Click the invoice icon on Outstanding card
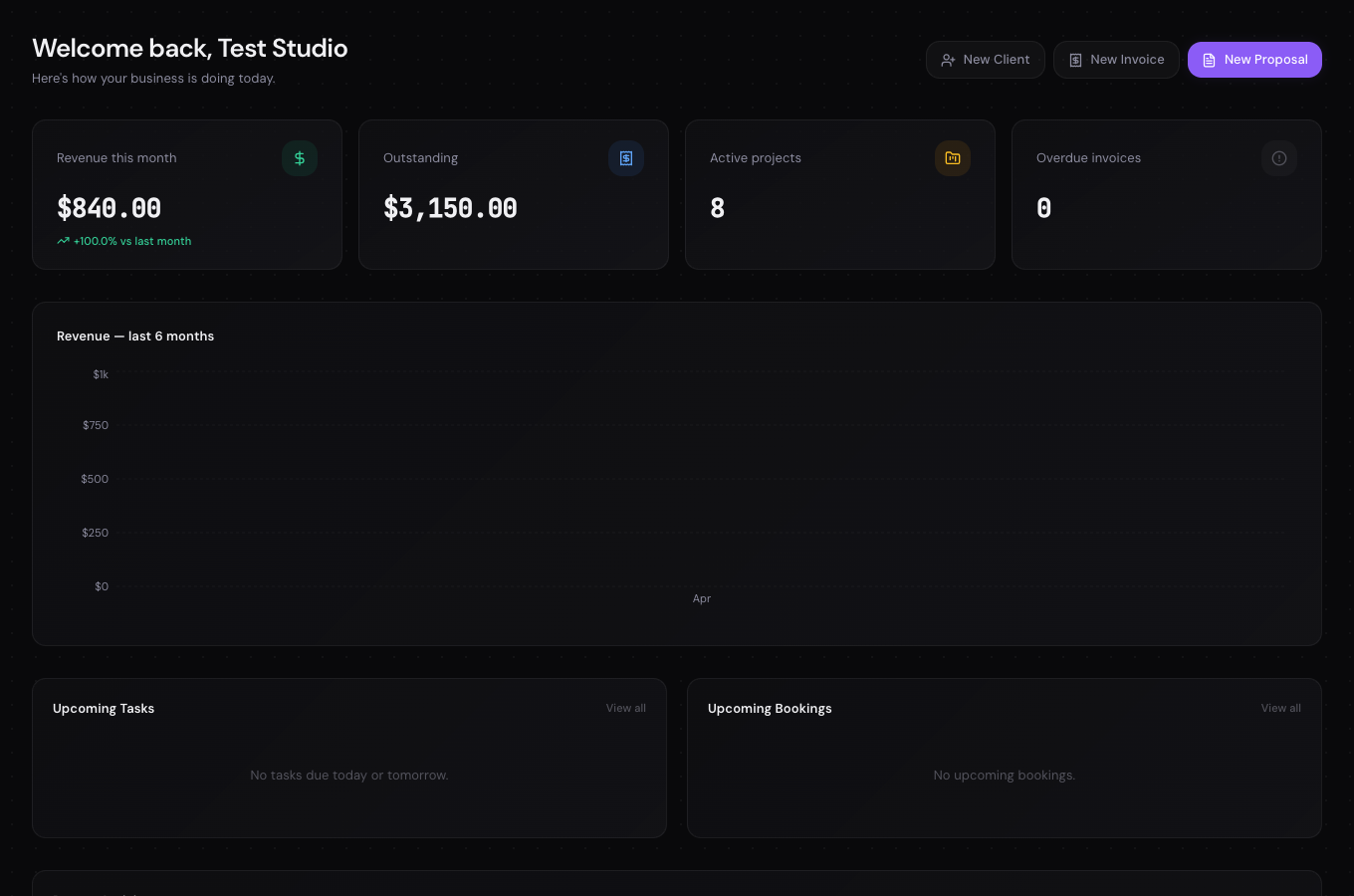 [626, 158]
